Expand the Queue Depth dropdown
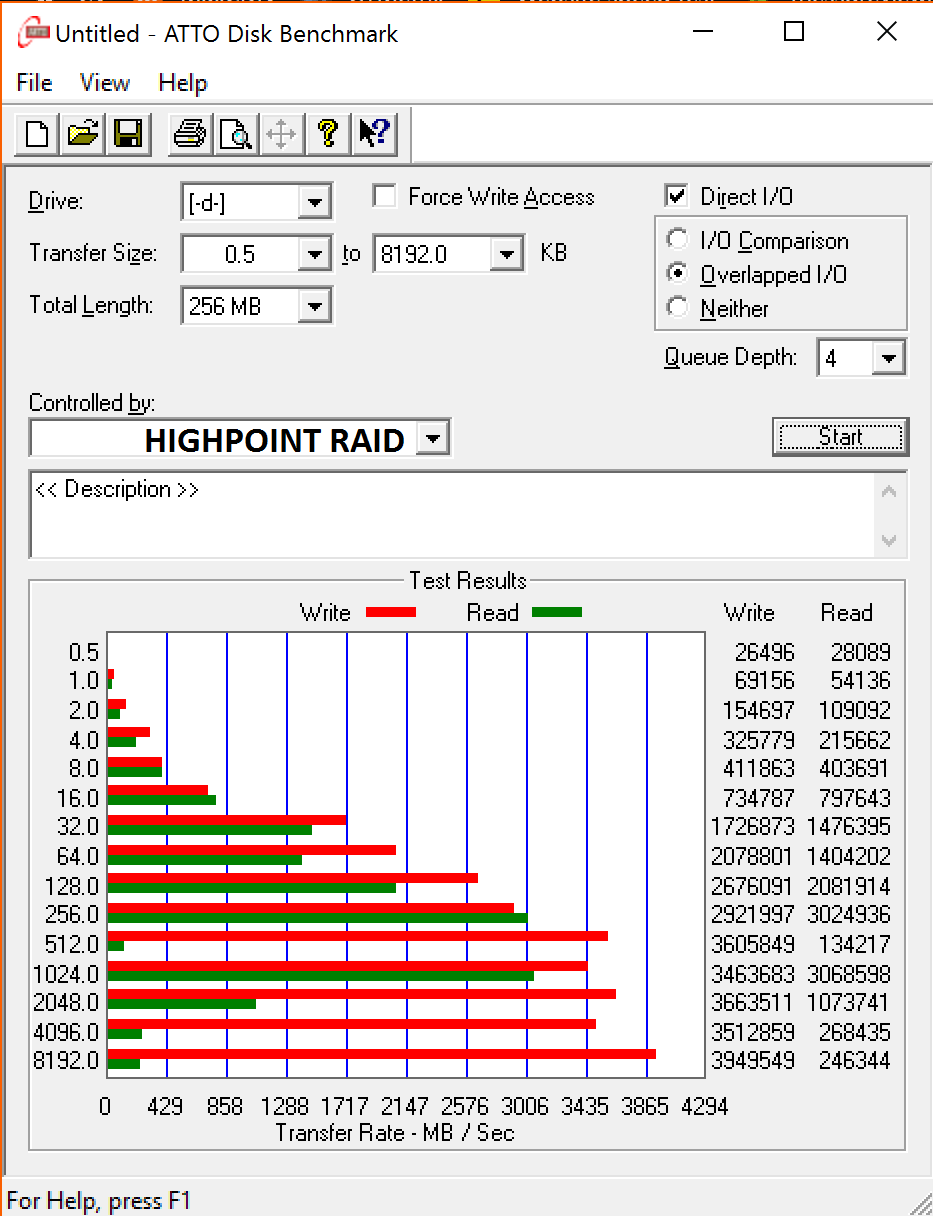933x1216 pixels. [888, 358]
